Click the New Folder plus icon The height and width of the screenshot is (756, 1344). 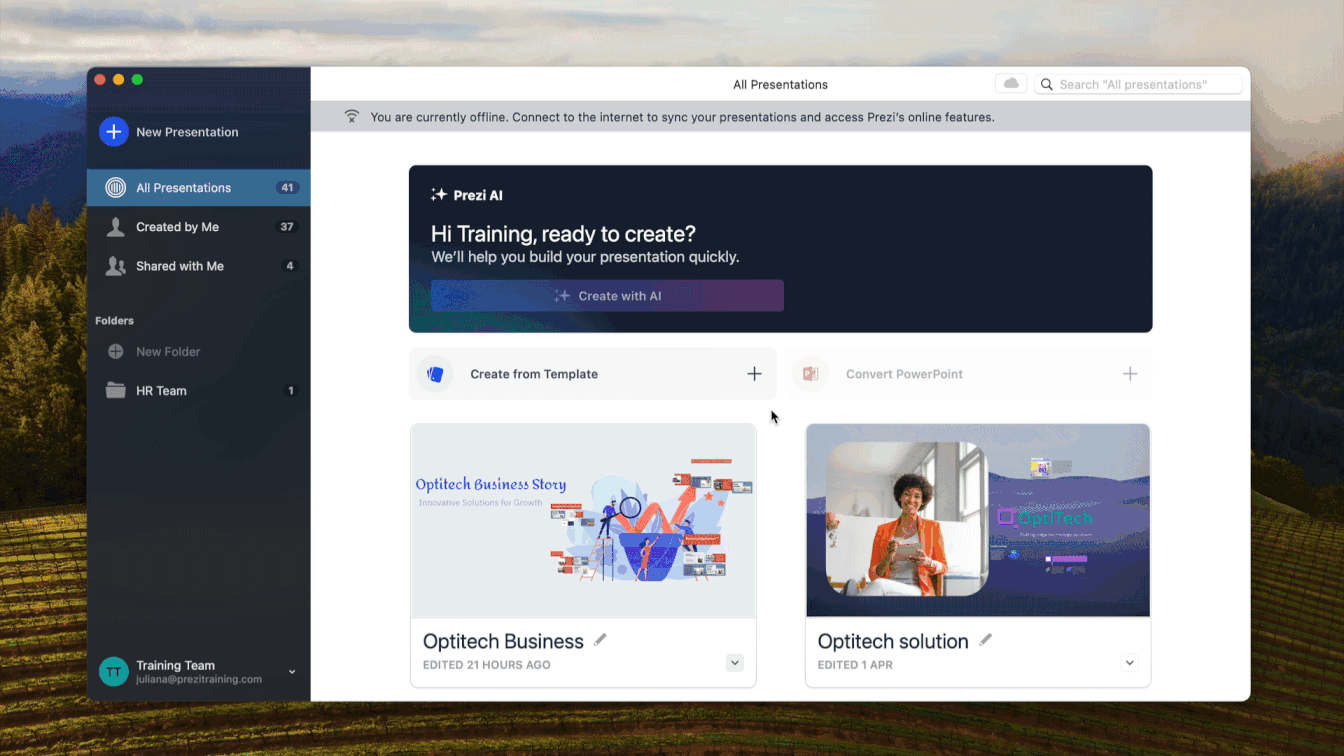[x=116, y=352]
